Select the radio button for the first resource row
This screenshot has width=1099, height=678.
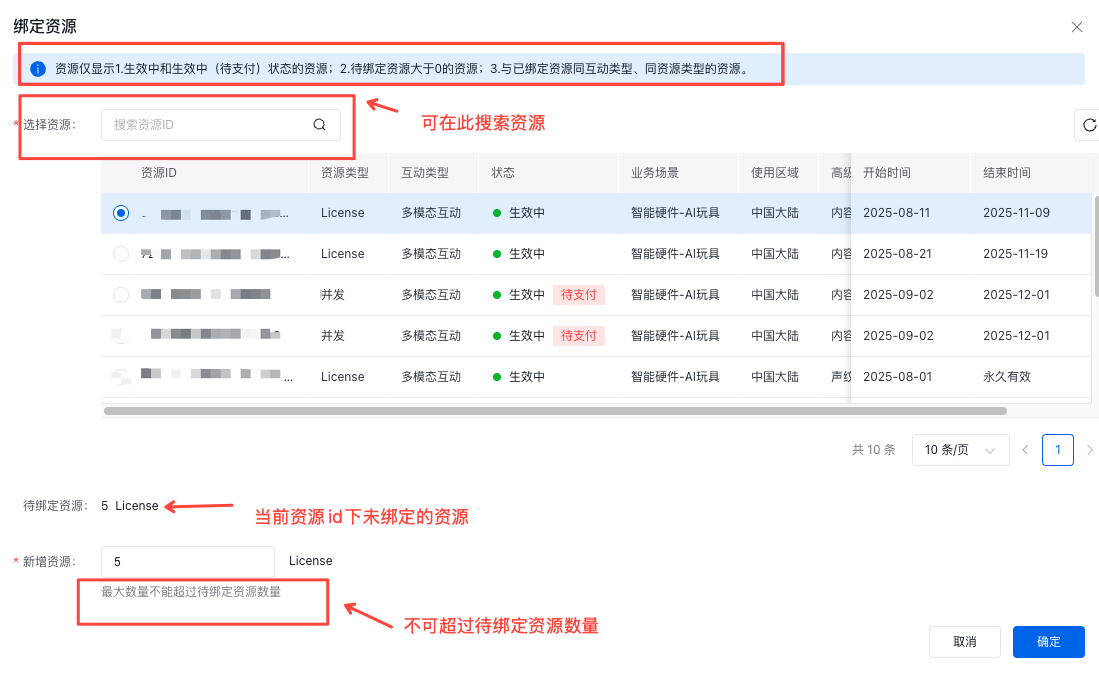click(121, 213)
